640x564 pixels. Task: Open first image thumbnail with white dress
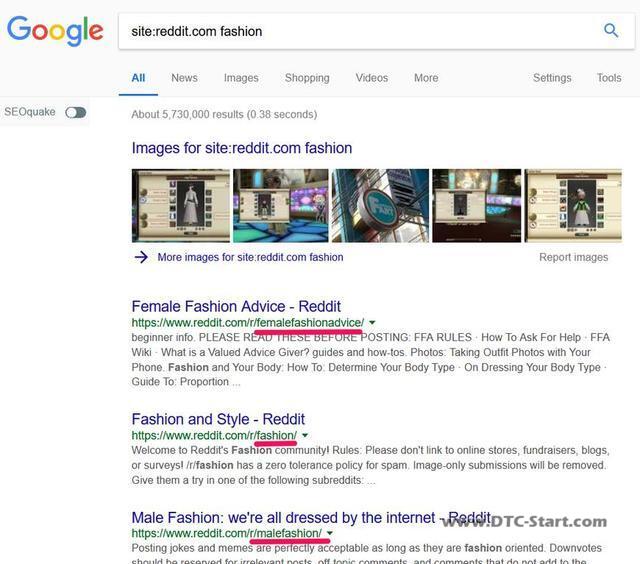click(181, 206)
